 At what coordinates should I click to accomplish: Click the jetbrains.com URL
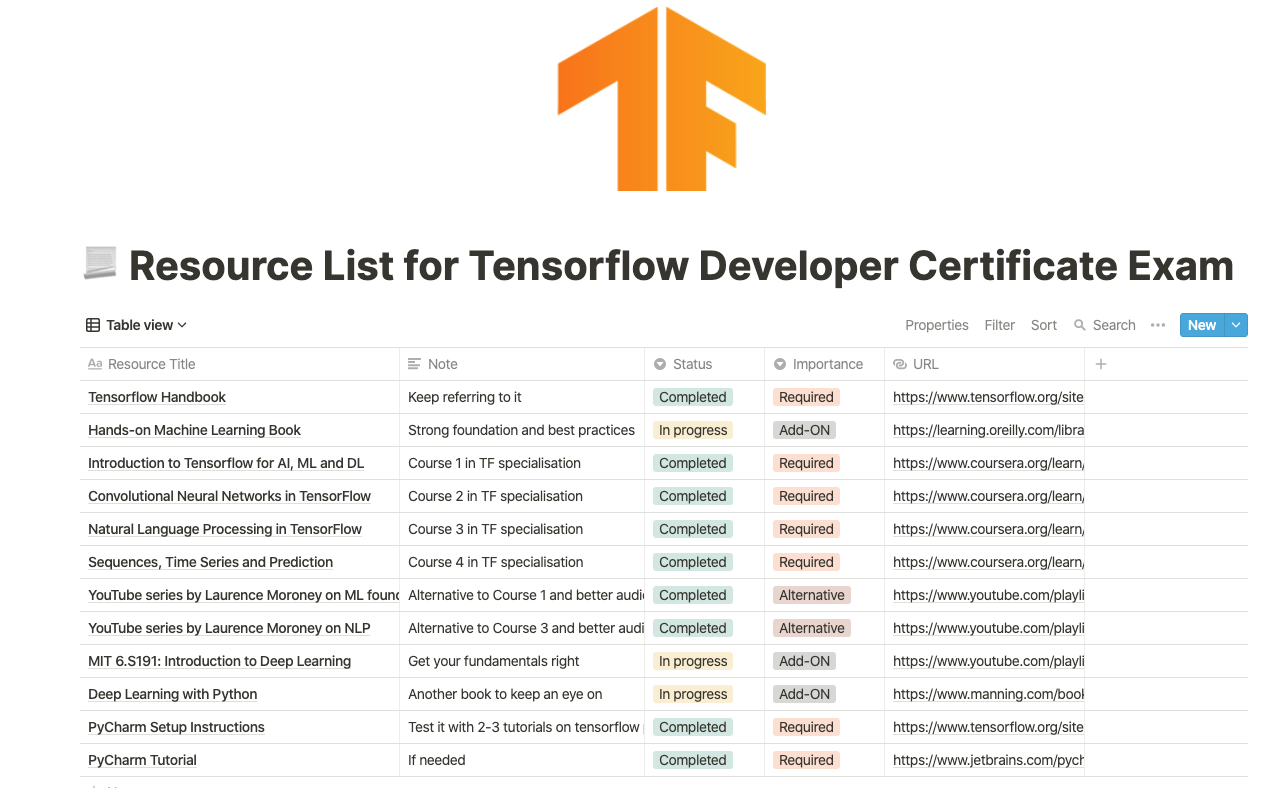[988, 760]
